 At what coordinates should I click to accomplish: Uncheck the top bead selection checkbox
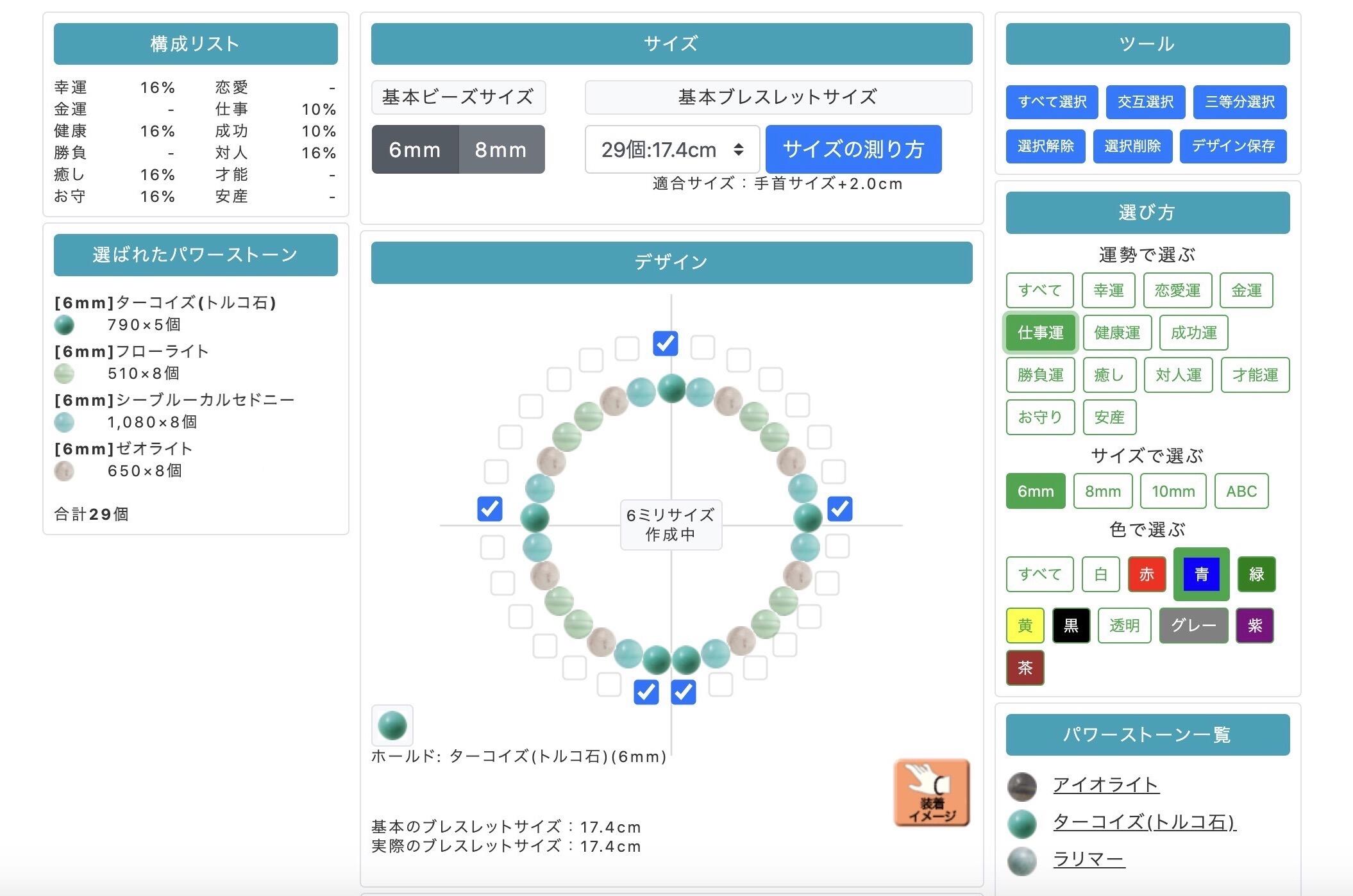tap(666, 344)
